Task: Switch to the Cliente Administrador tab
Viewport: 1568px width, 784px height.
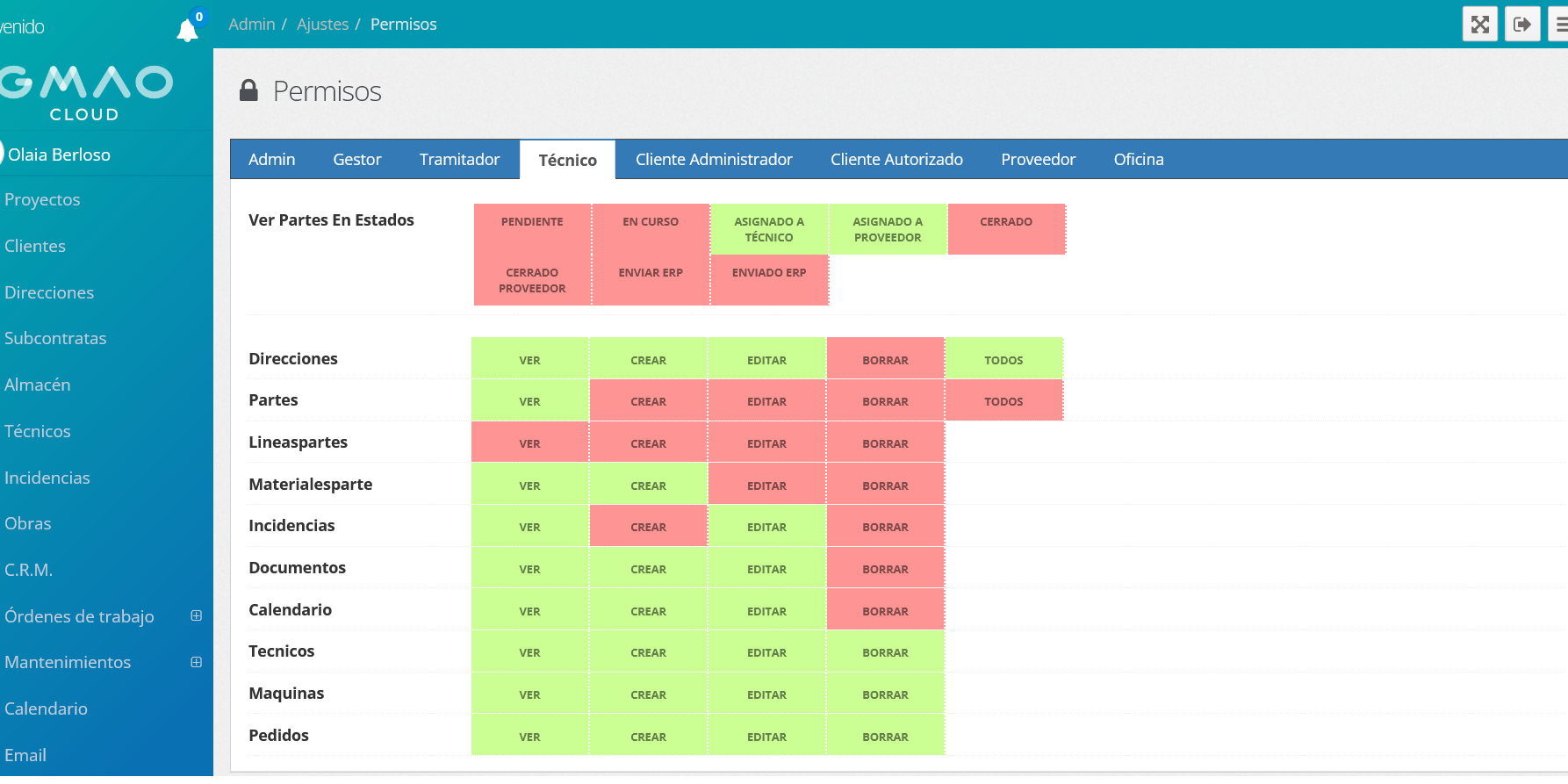Action: tap(714, 160)
